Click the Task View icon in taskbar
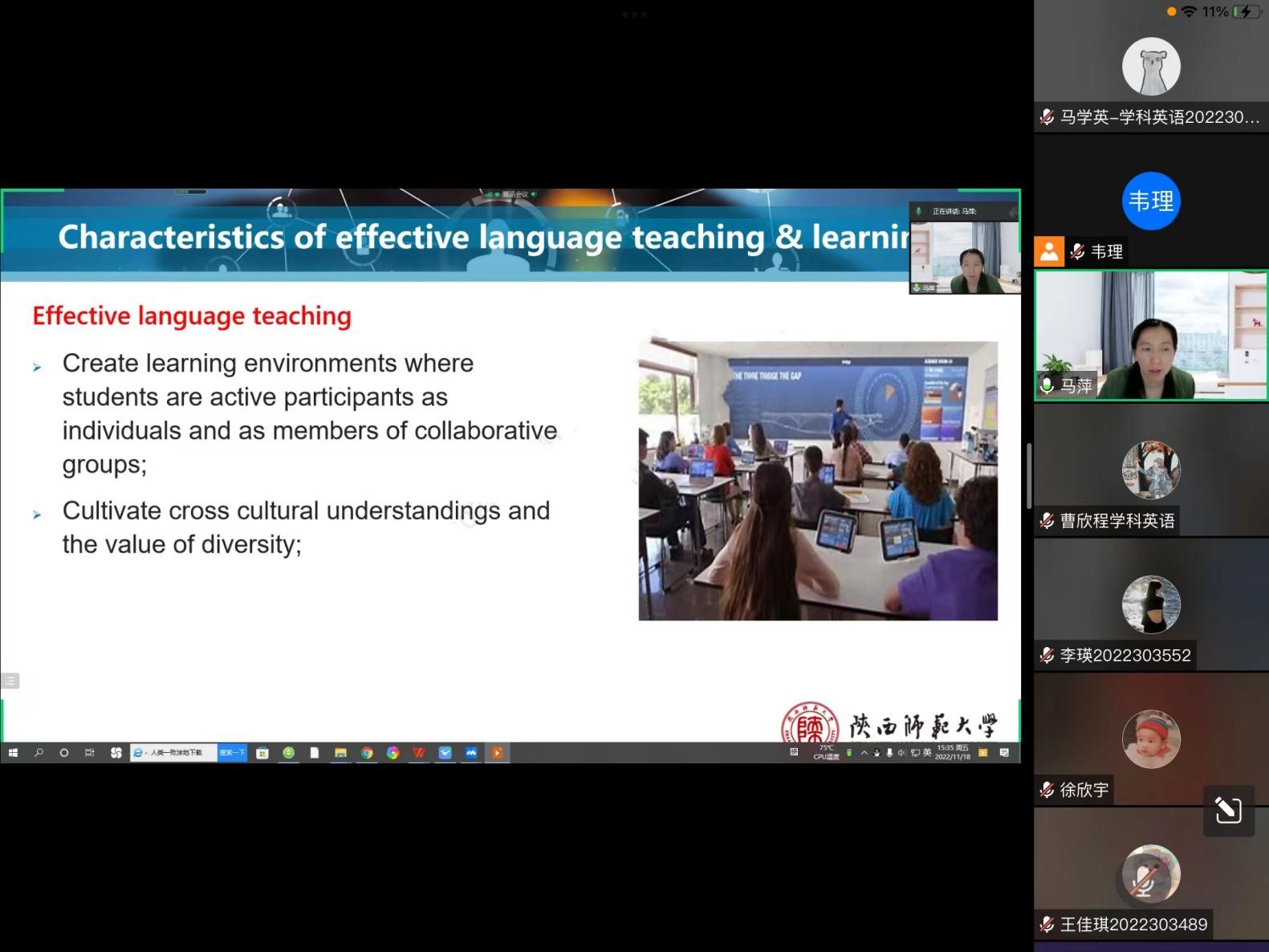The image size is (1269, 952). pos(89,753)
